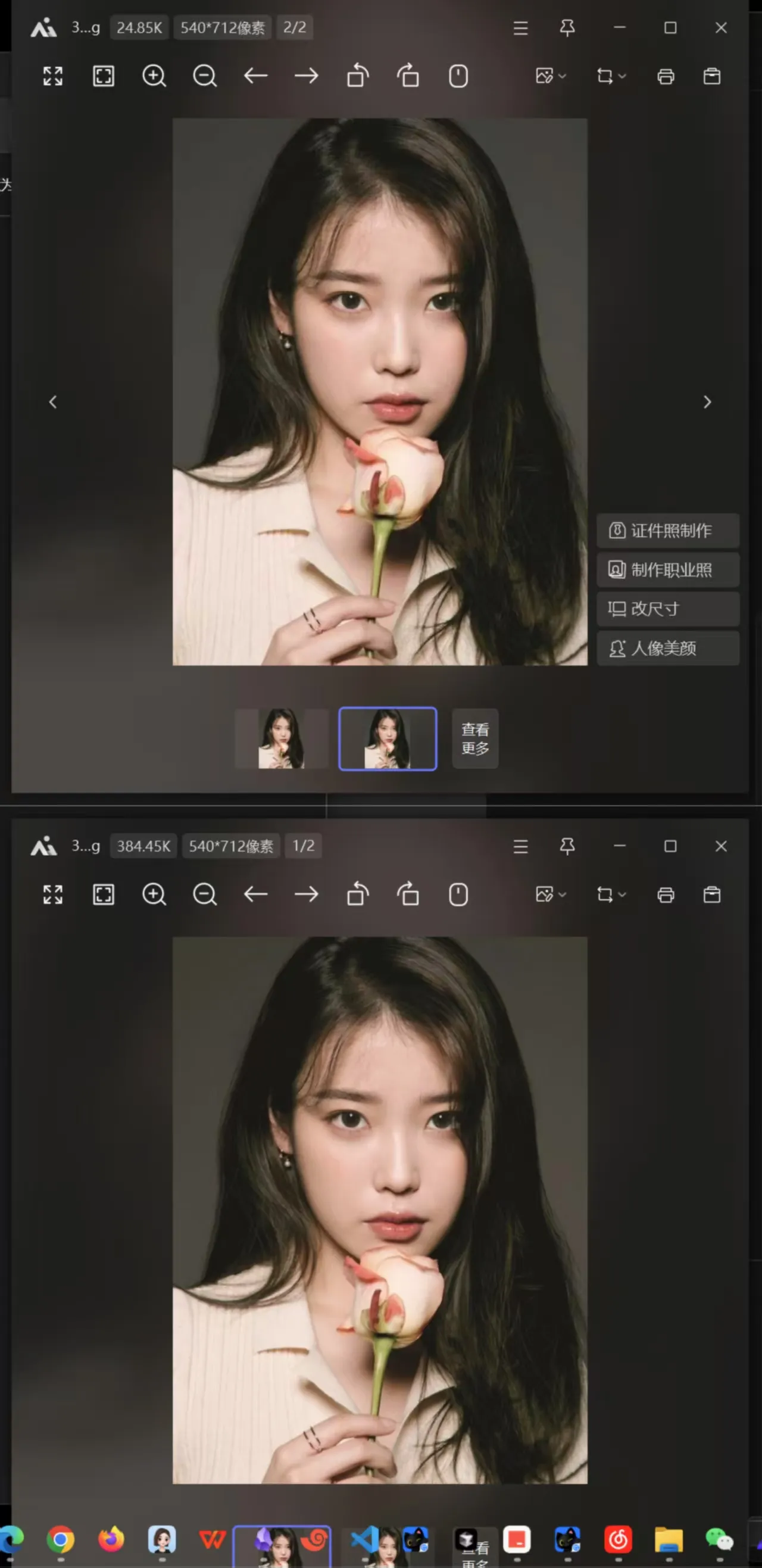Show next image using right chevron beside the photo
This screenshot has width=762, height=1568.
pos(707,402)
